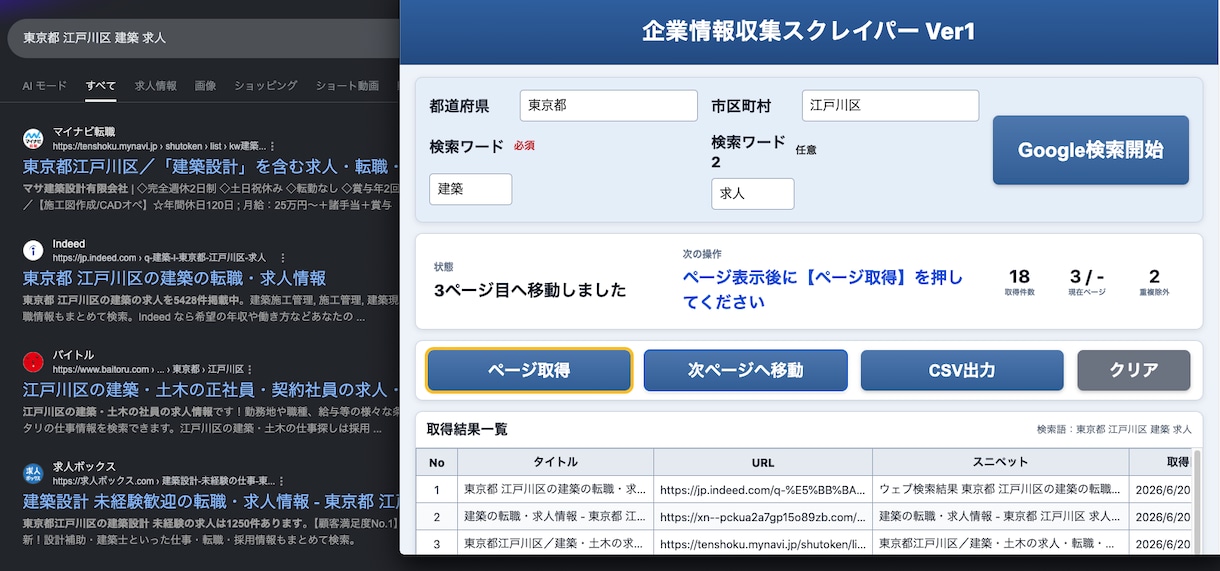Image resolution: width=1220 pixels, height=571 pixels.
Task: Click the バイトル result favicon
Action: 33,361
